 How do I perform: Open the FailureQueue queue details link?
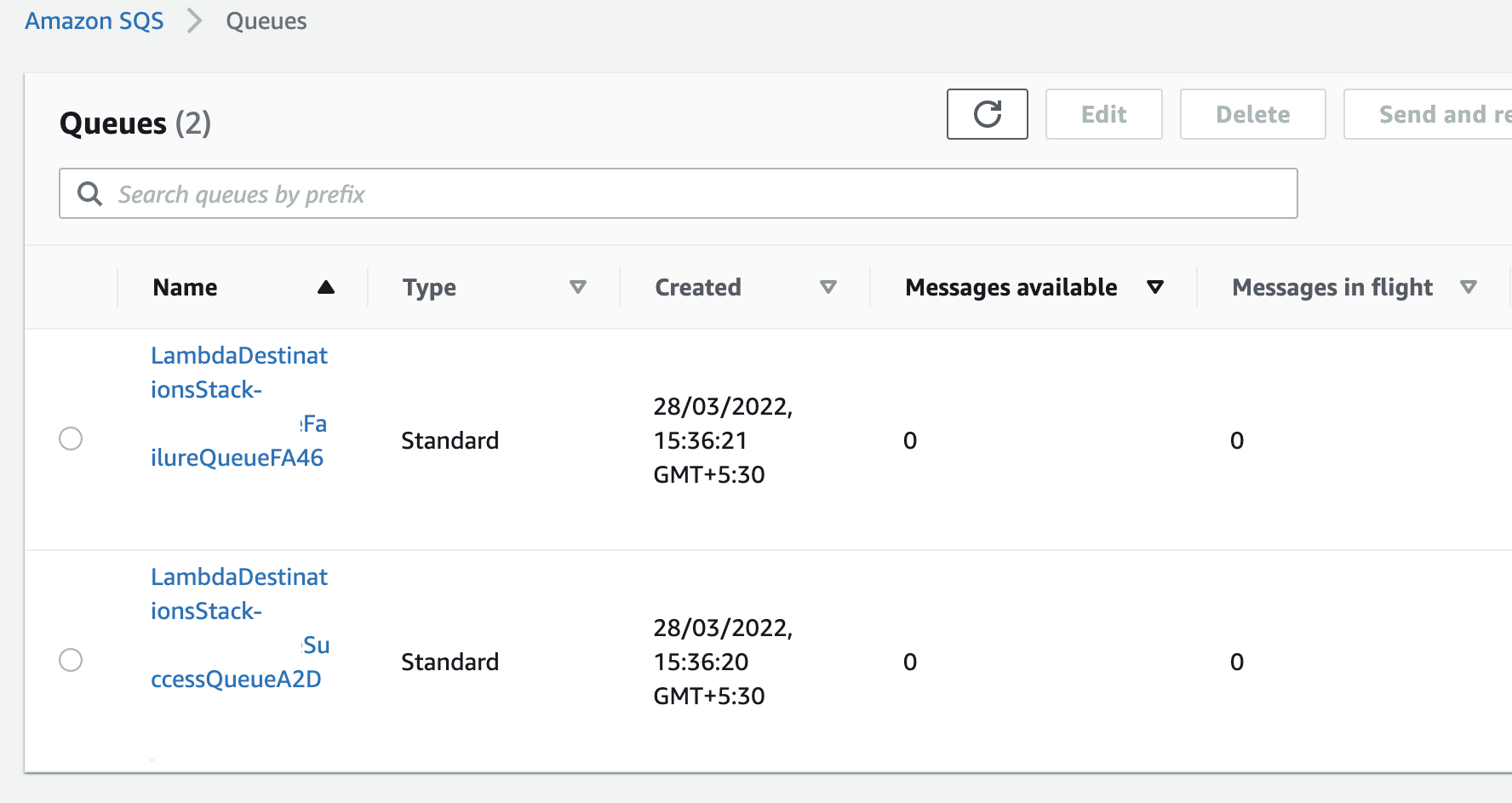(239, 406)
